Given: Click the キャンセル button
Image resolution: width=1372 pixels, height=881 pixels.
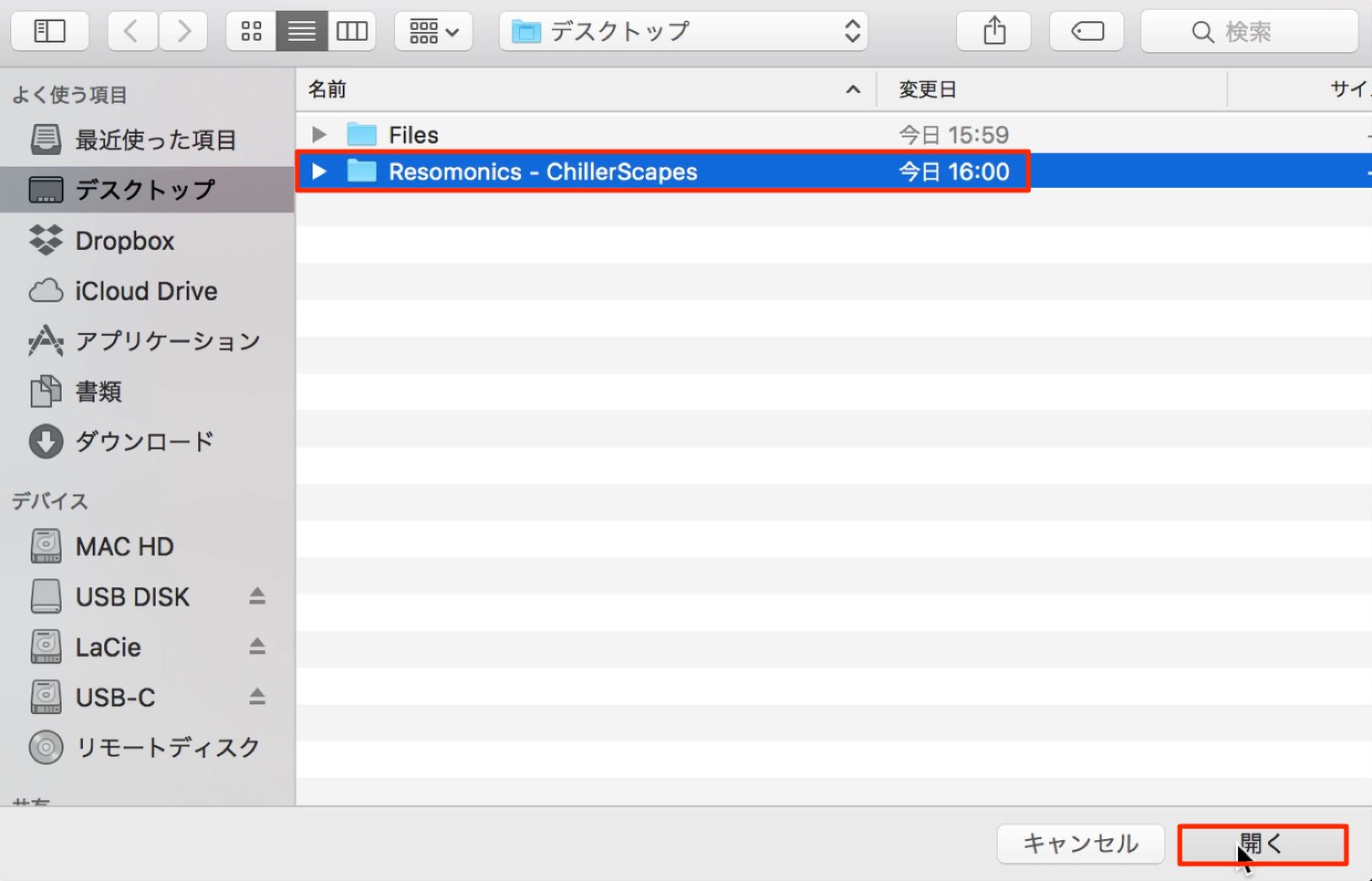Looking at the screenshot, I should point(1080,844).
